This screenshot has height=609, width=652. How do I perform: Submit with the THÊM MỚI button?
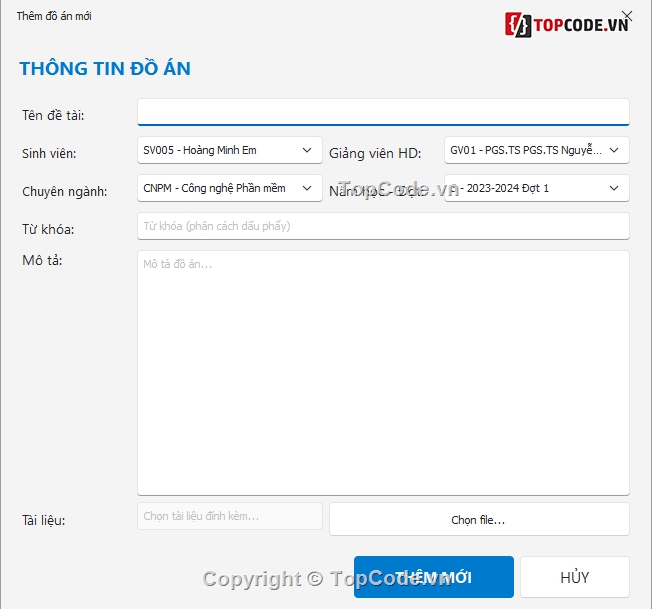(434, 577)
